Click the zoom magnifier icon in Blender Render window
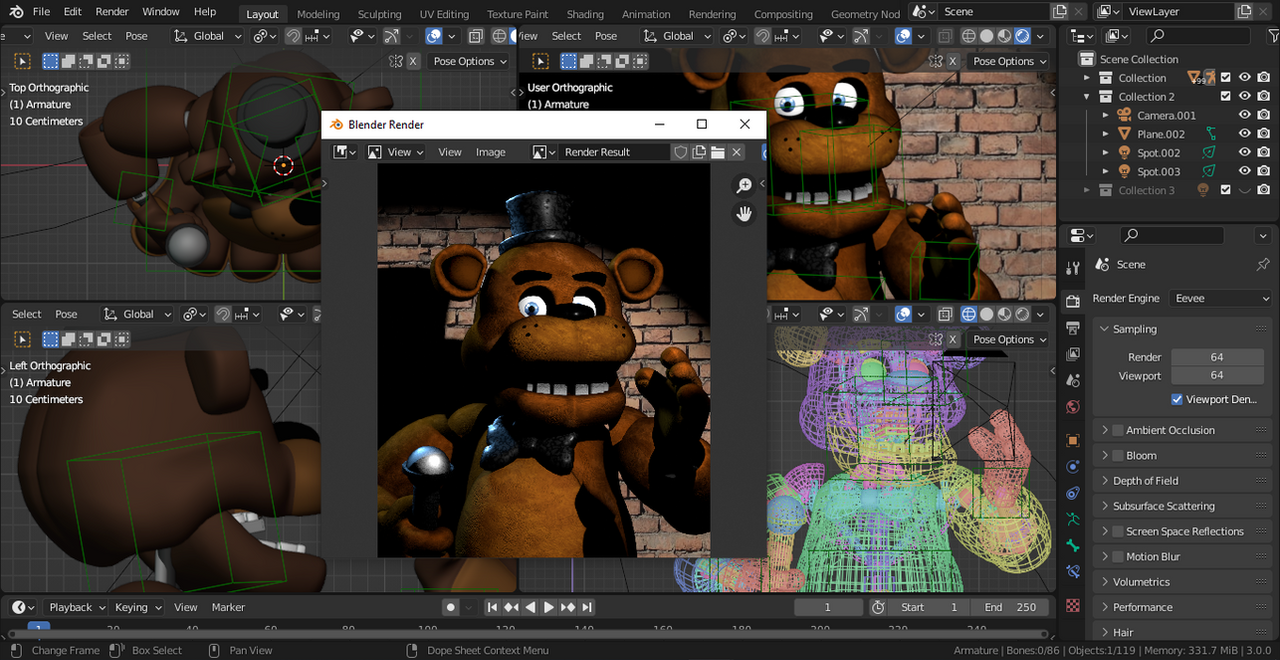This screenshot has width=1280, height=660. click(744, 185)
